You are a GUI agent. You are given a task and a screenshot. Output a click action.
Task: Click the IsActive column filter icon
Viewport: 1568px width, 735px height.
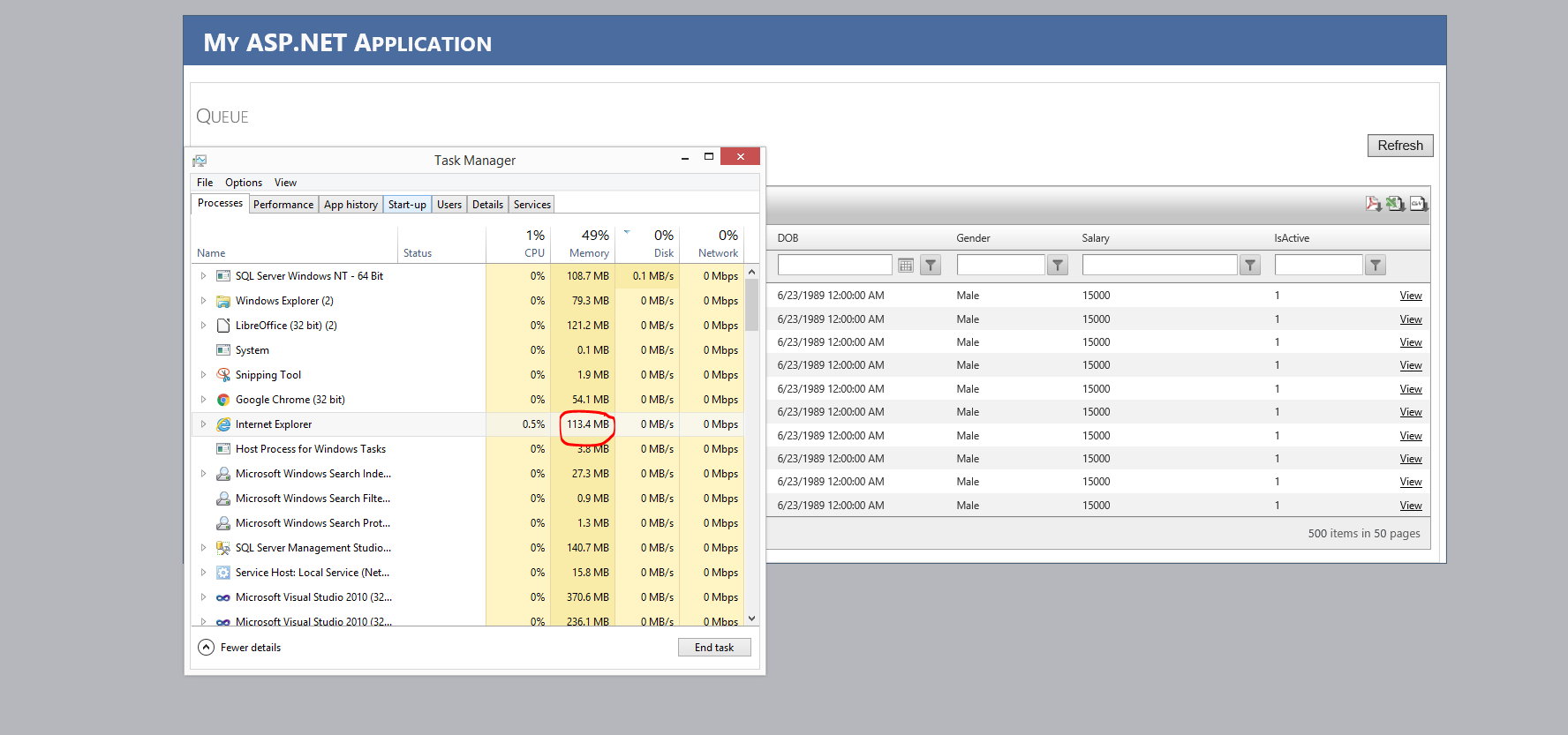(x=1376, y=265)
